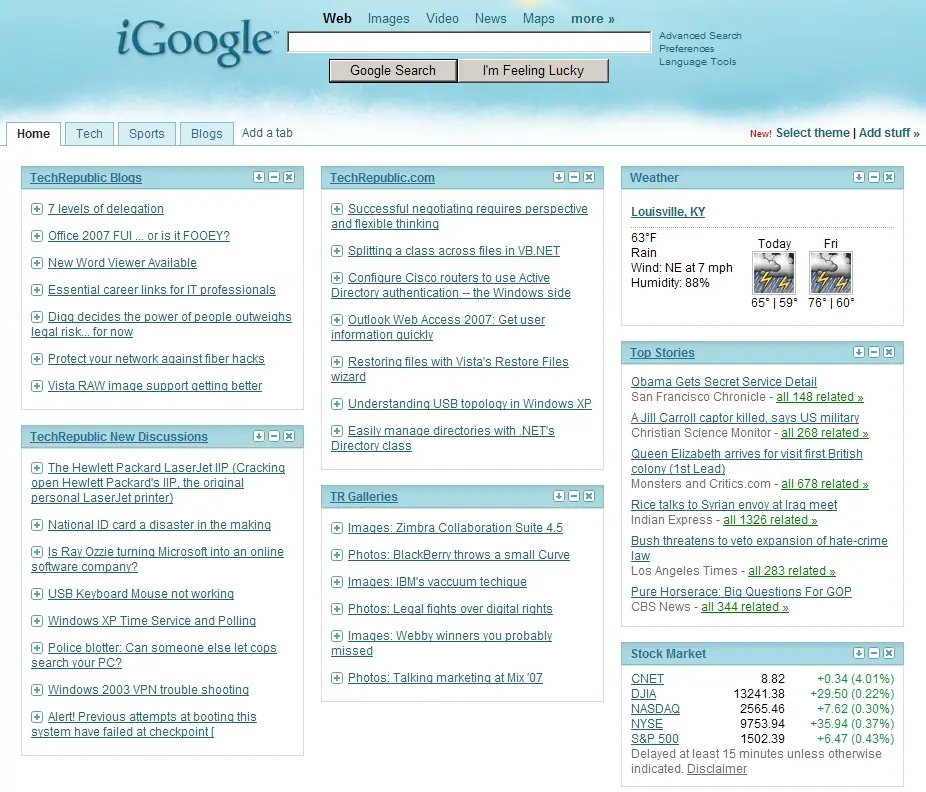Screen dimensions: 926x792
Task: Select the Home tab
Action: [33, 133]
